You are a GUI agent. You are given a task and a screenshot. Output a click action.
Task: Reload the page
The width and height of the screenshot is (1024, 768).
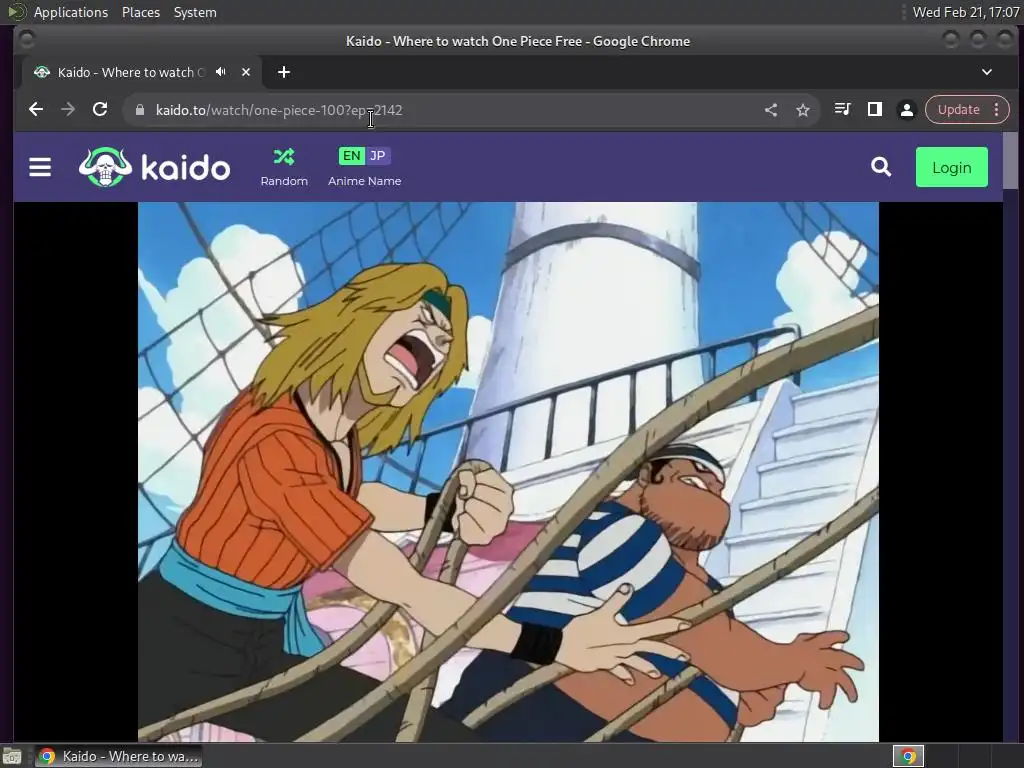(100, 110)
